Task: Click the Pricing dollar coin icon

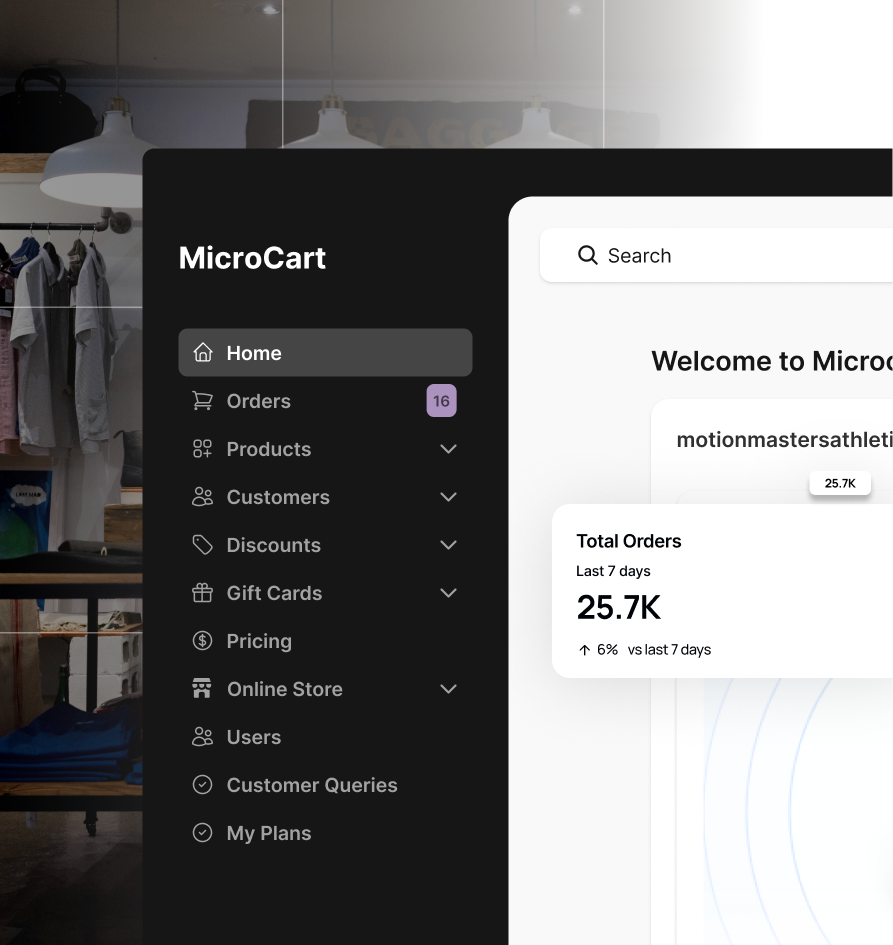Action: coord(203,641)
